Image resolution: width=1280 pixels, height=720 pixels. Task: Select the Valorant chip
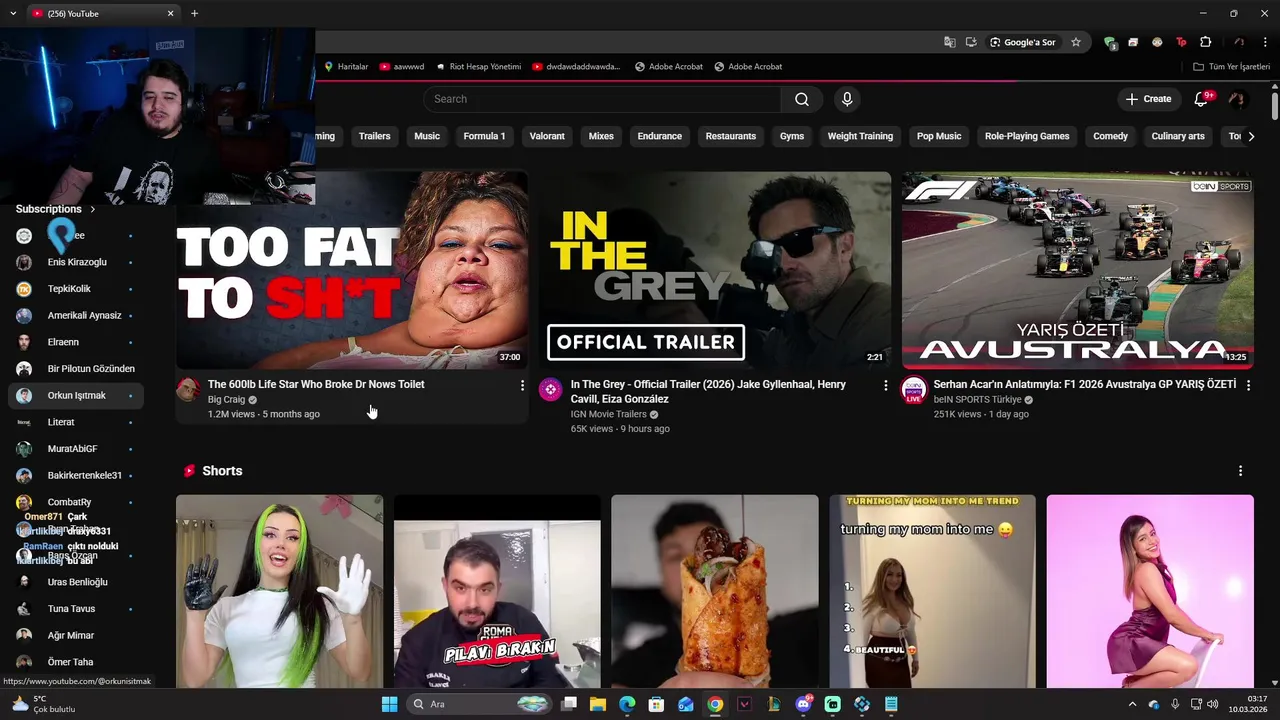547,136
